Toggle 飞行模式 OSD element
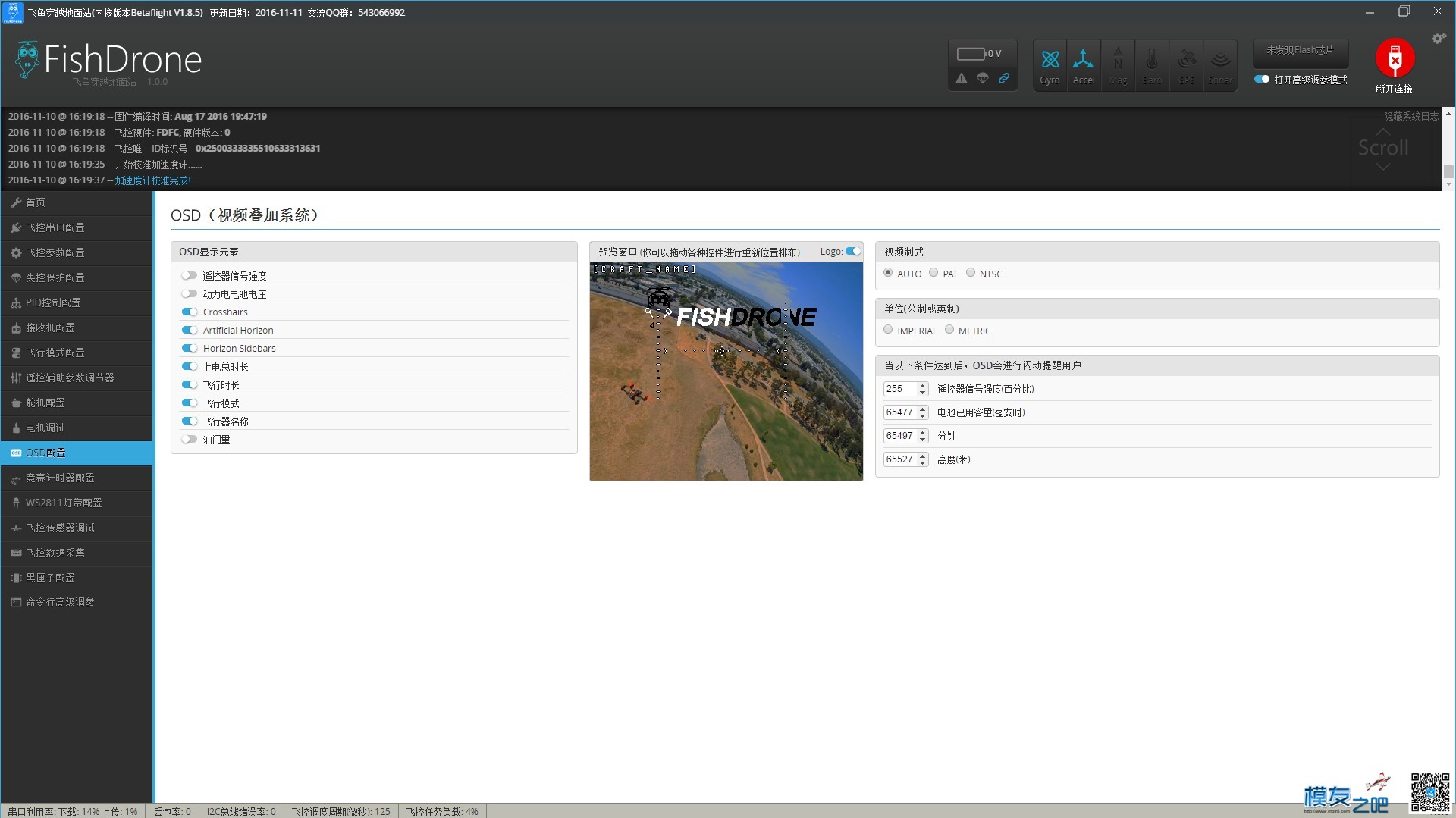 (x=190, y=403)
